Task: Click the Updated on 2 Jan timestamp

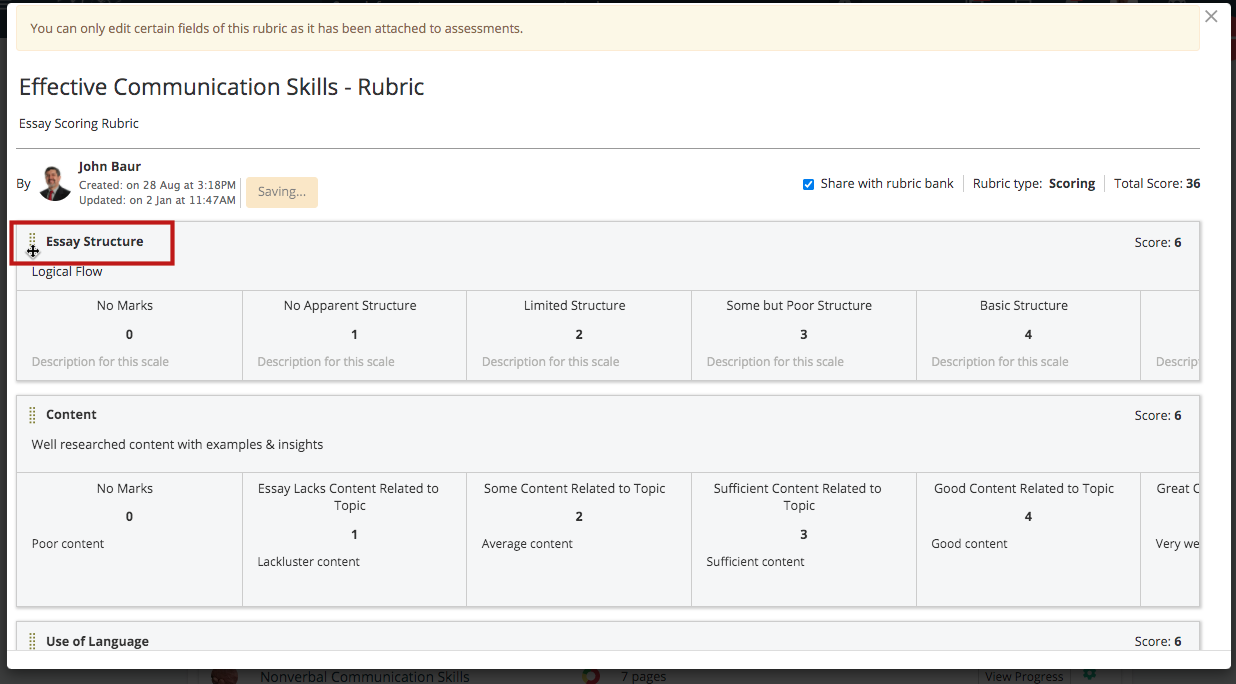Action: pos(157,200)
